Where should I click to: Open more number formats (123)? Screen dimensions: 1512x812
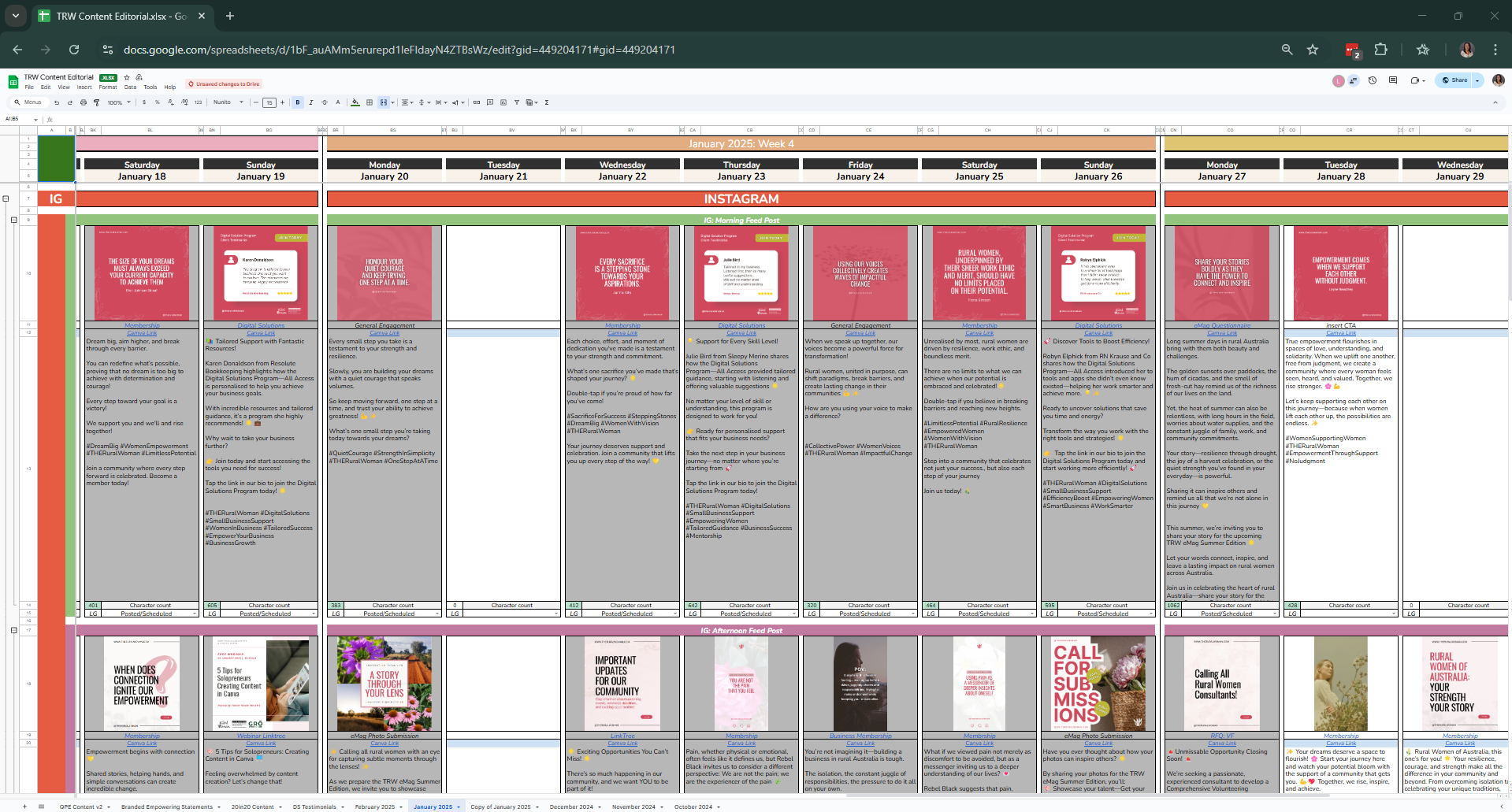[198, 102]
